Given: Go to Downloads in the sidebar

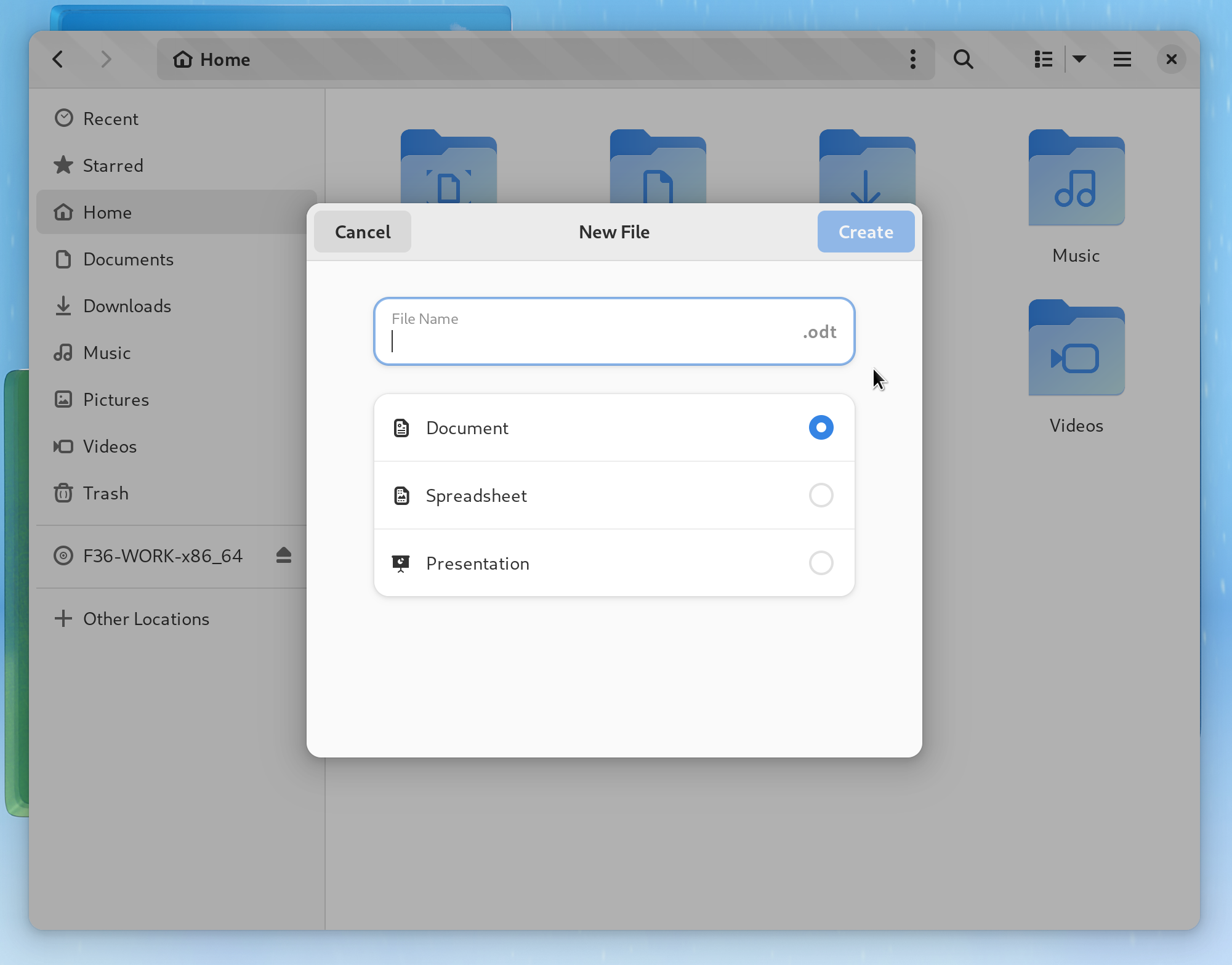Looking at the screenshot, I should [127, 306].
